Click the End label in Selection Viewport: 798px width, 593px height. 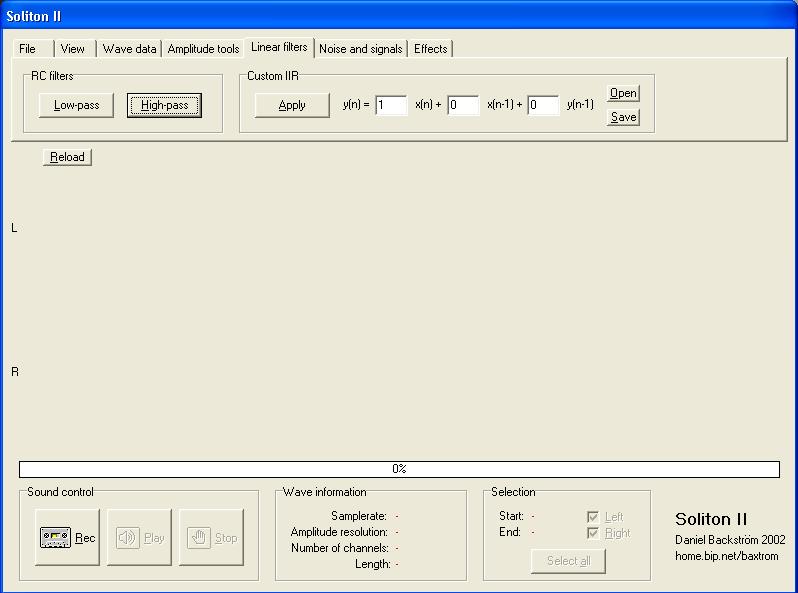click(x=510, y=532)
